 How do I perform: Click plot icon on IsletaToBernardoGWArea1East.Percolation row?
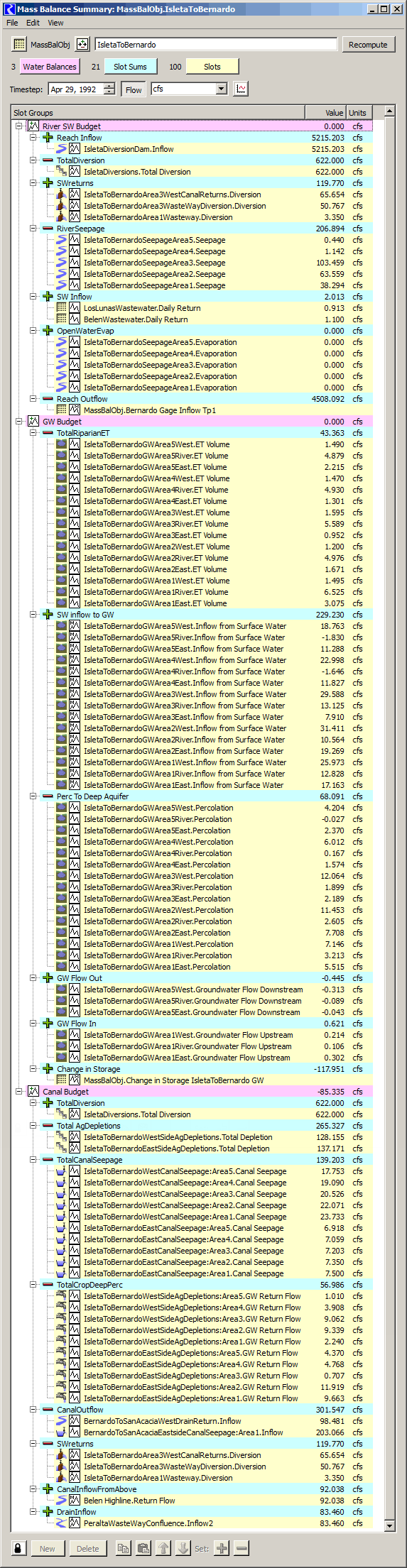pyautogui.click(x=75, y=967)
